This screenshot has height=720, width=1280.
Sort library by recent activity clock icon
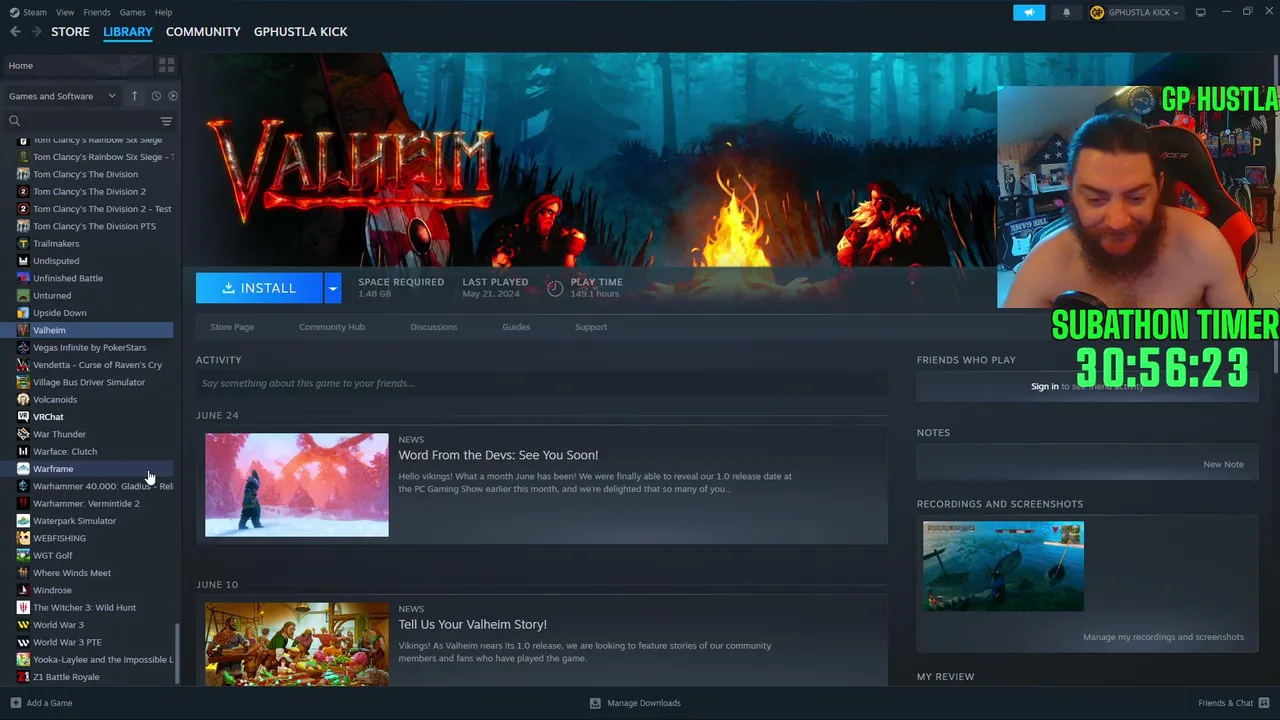coord(156,96)
